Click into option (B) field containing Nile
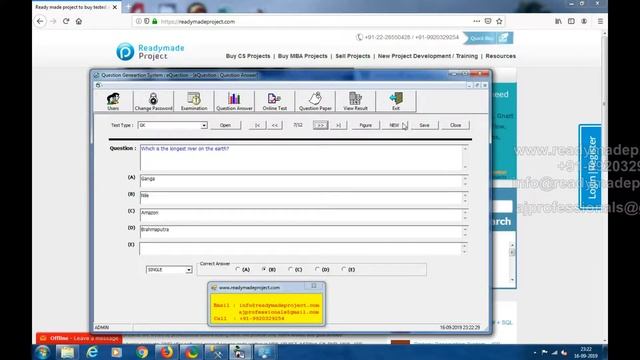The width and height of the screenshot is (640, 360). coord(304,198)
